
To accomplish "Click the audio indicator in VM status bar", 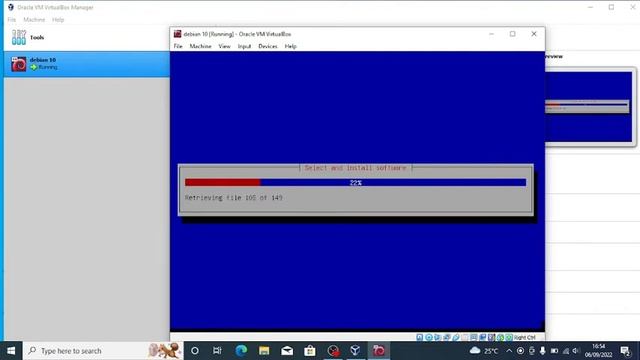I will (438, 338).
